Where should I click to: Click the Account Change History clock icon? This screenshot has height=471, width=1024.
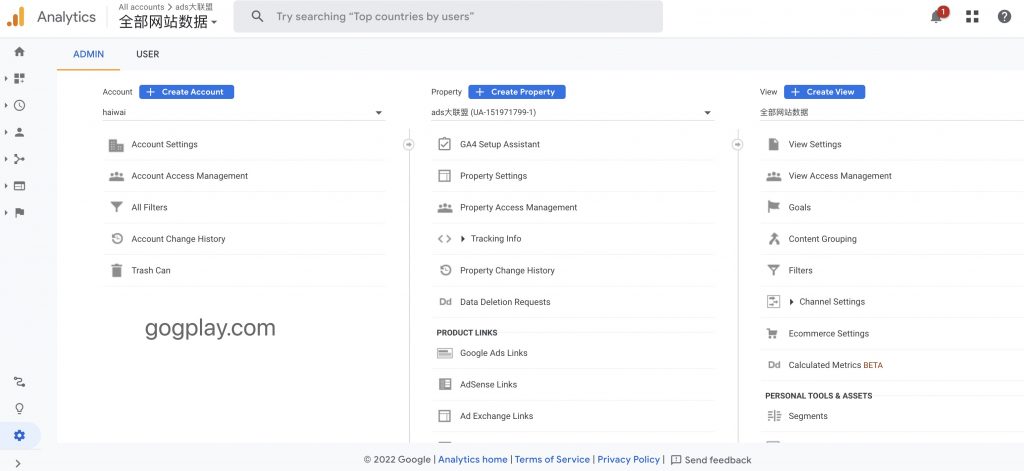pos(117,239)
